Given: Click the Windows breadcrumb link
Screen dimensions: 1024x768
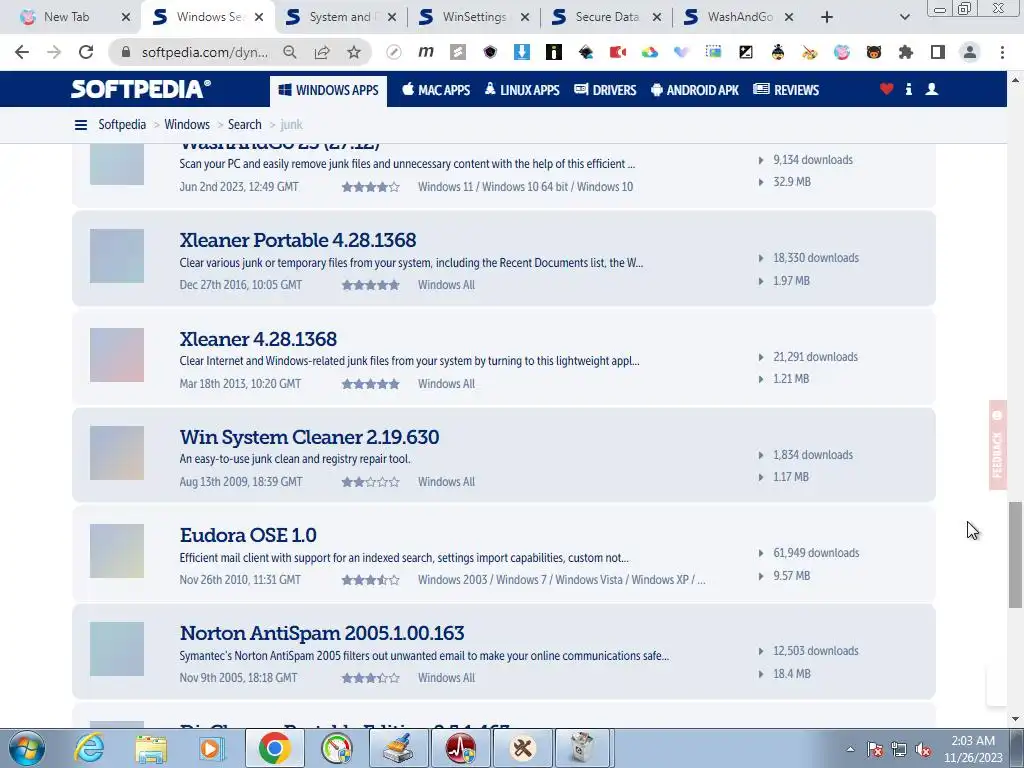Looking at the screenshot, I should (x=187, y=125).
